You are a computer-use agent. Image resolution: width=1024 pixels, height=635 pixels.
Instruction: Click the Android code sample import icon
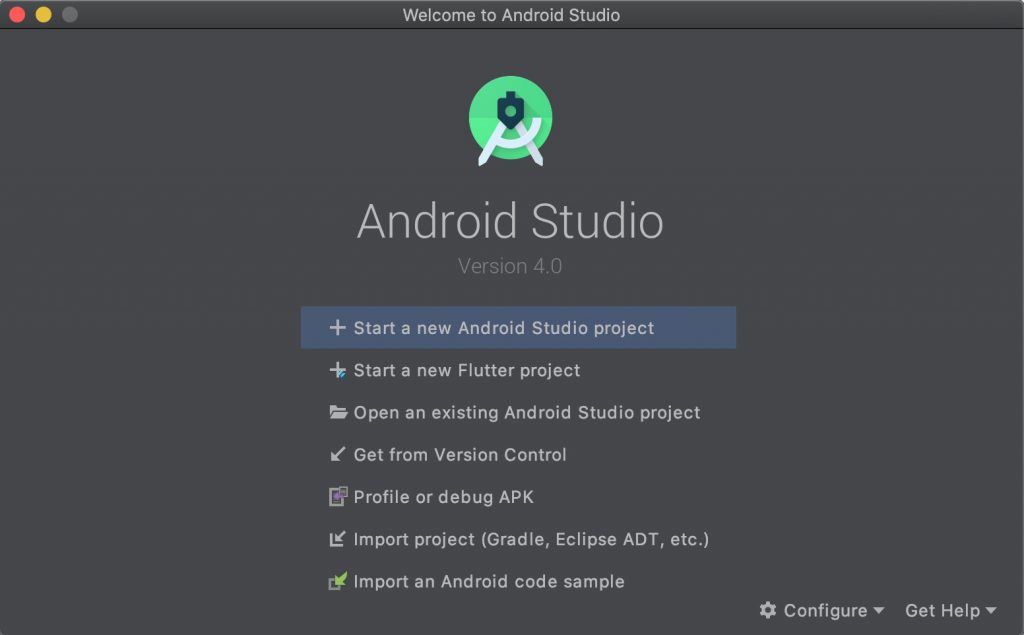pos(338,581)
